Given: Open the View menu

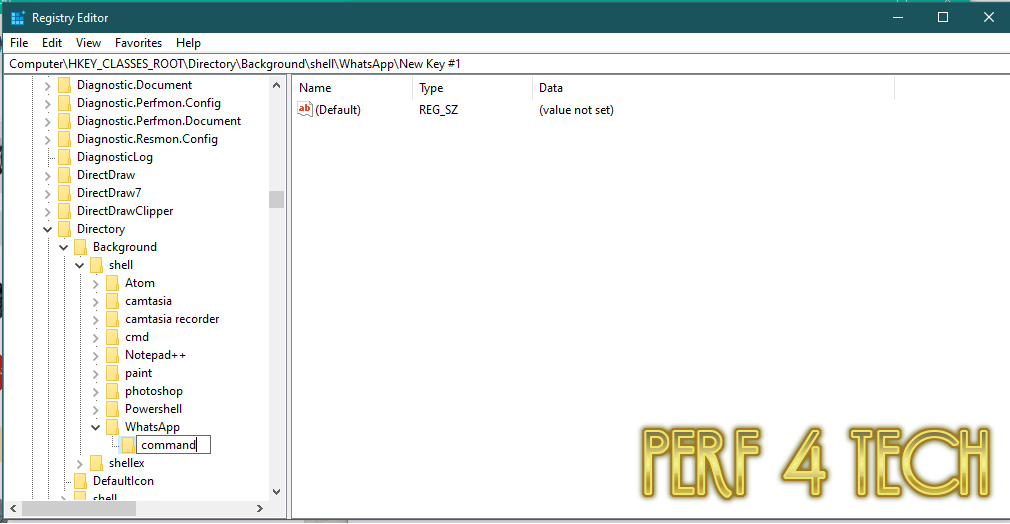Looking at the screenshot, I should [x=88, y=43].
